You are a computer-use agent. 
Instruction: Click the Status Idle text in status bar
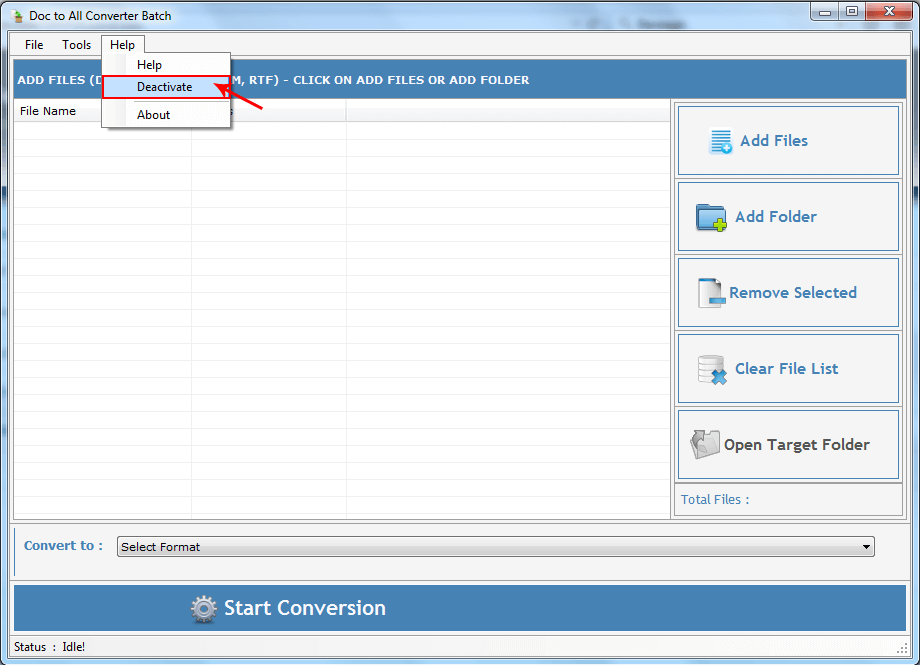coord(49,647)
